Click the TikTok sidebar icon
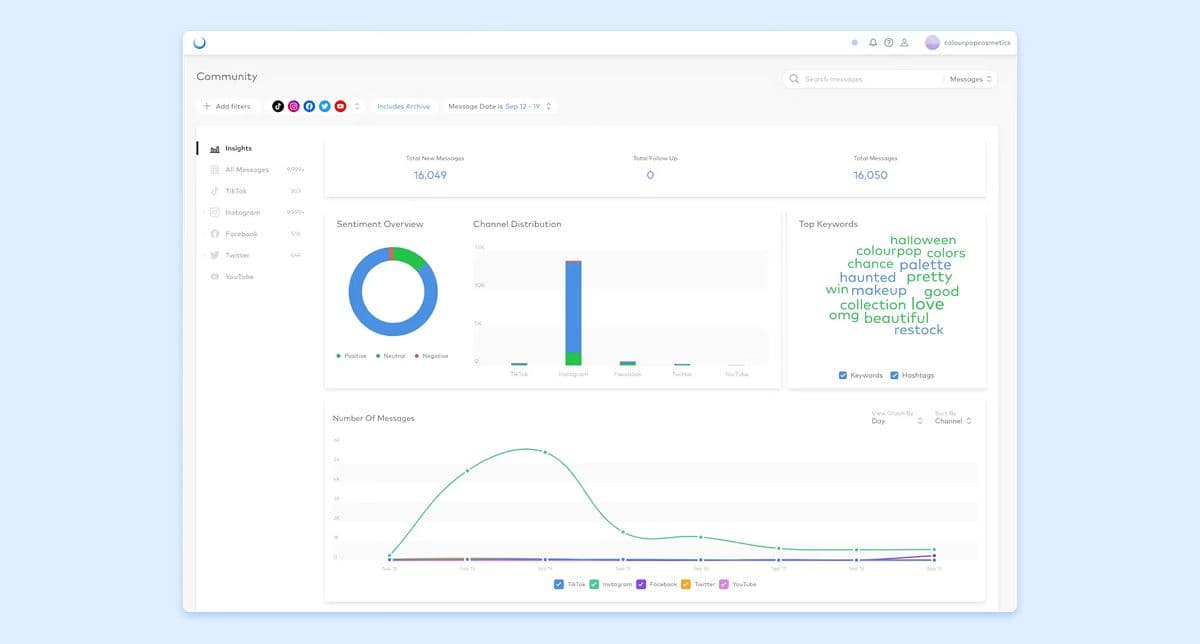Screen dimensions: 1200x644 pos(215,191)
